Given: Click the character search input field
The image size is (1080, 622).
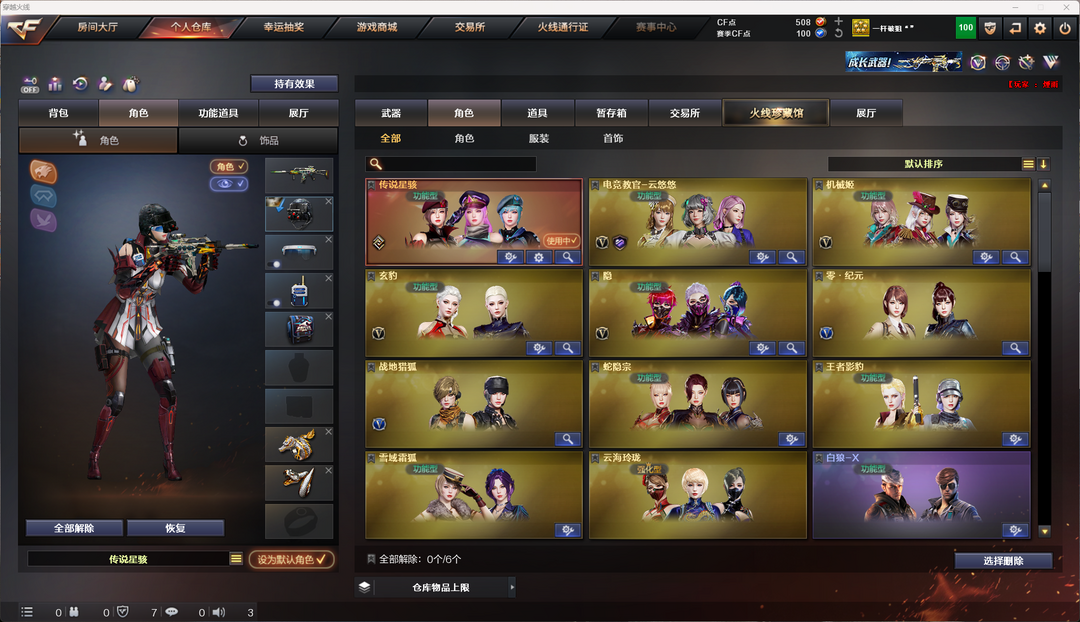Looking at the screenshot, I should click(x=451, y=164).
